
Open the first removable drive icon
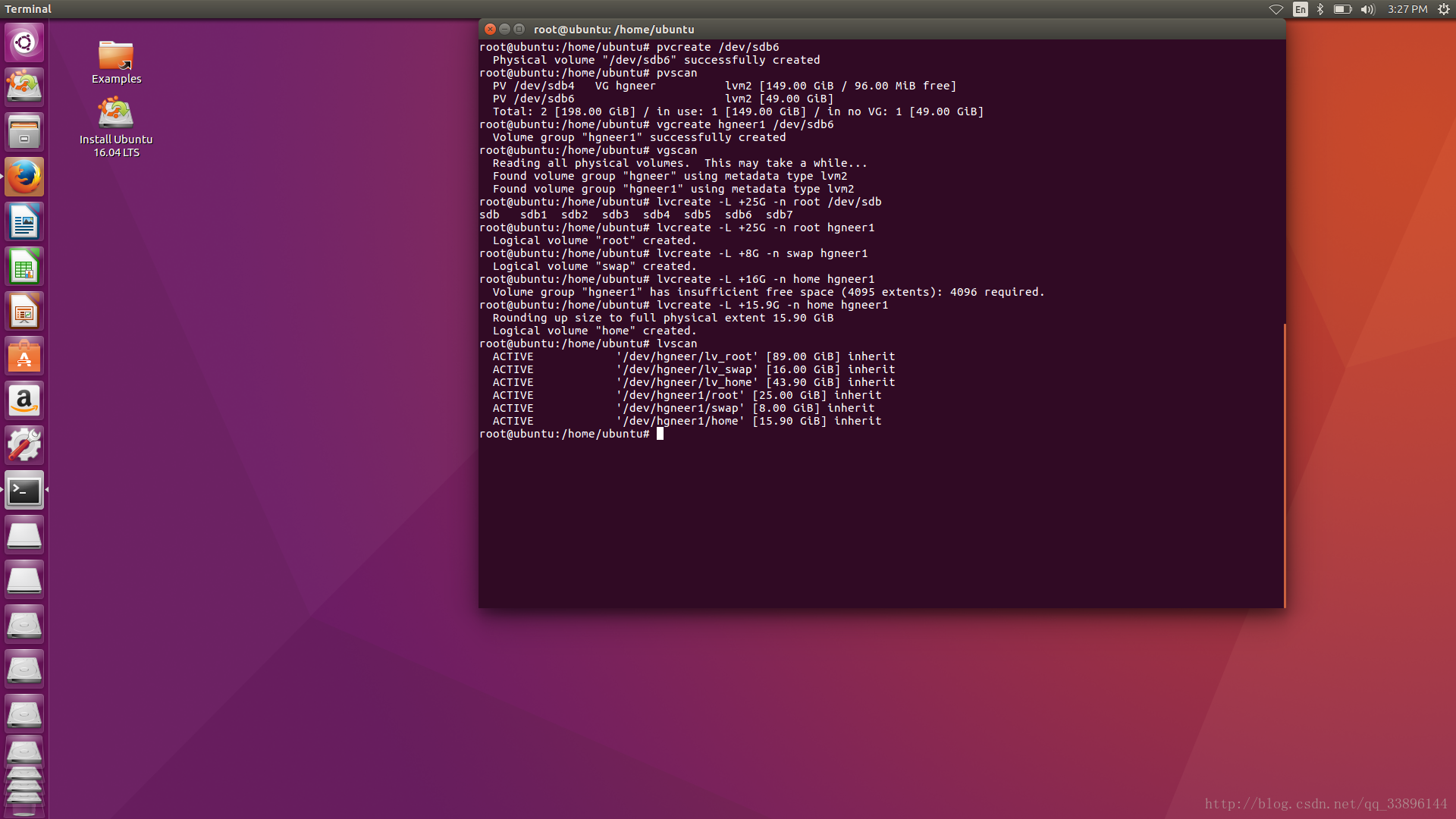coord(24,535)
